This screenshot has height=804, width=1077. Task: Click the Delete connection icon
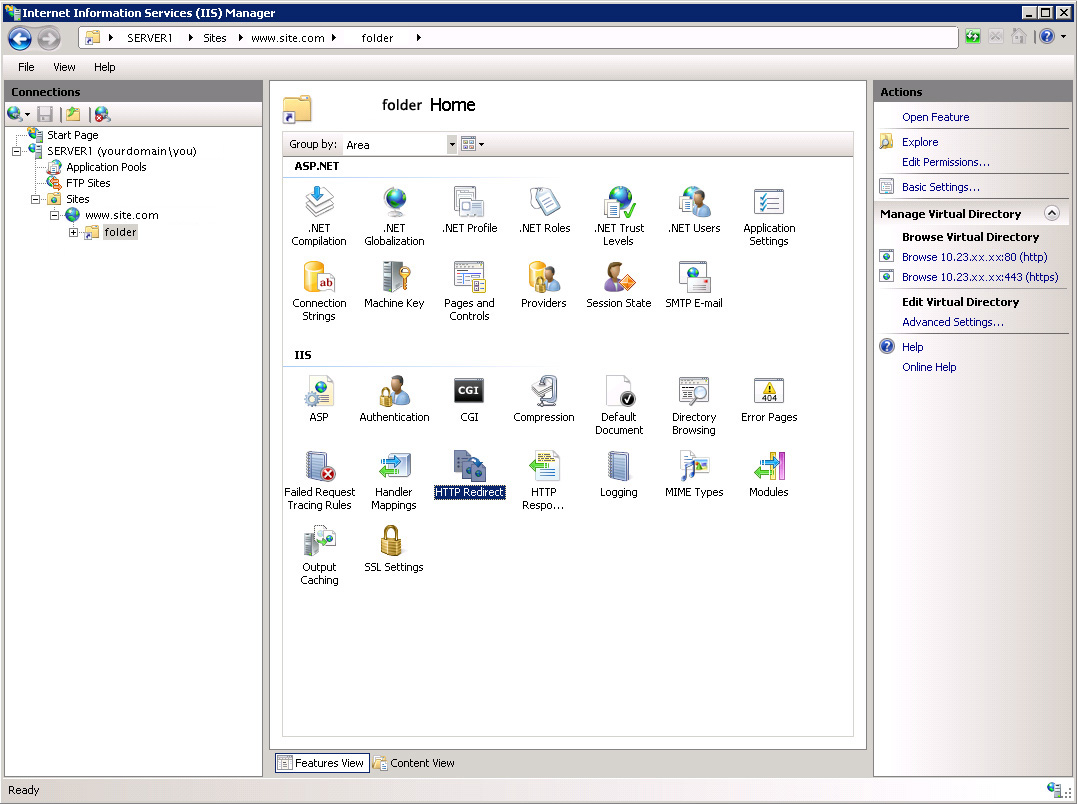pos(102,114)
